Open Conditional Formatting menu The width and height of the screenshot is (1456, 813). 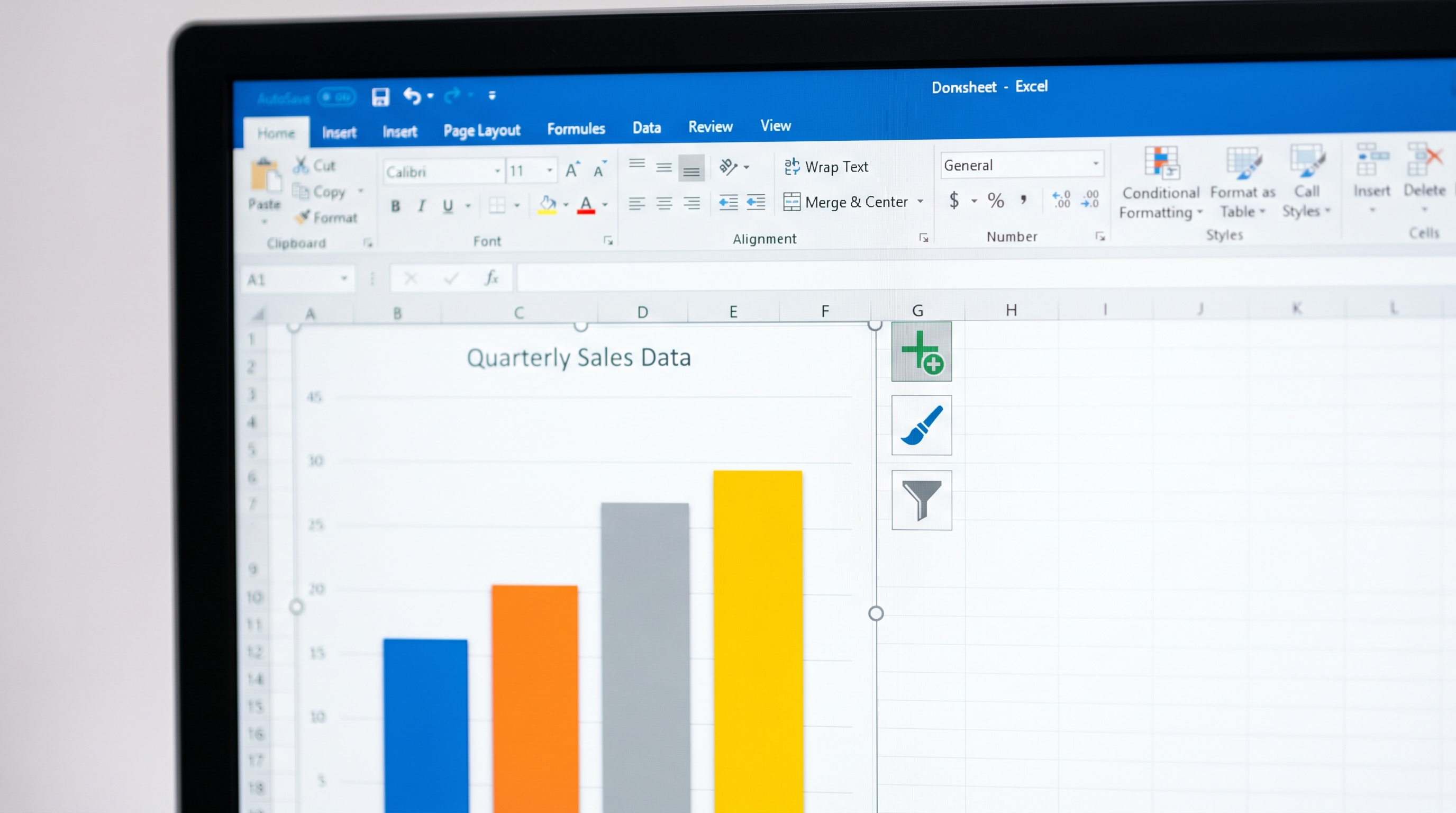(1160, 183)
